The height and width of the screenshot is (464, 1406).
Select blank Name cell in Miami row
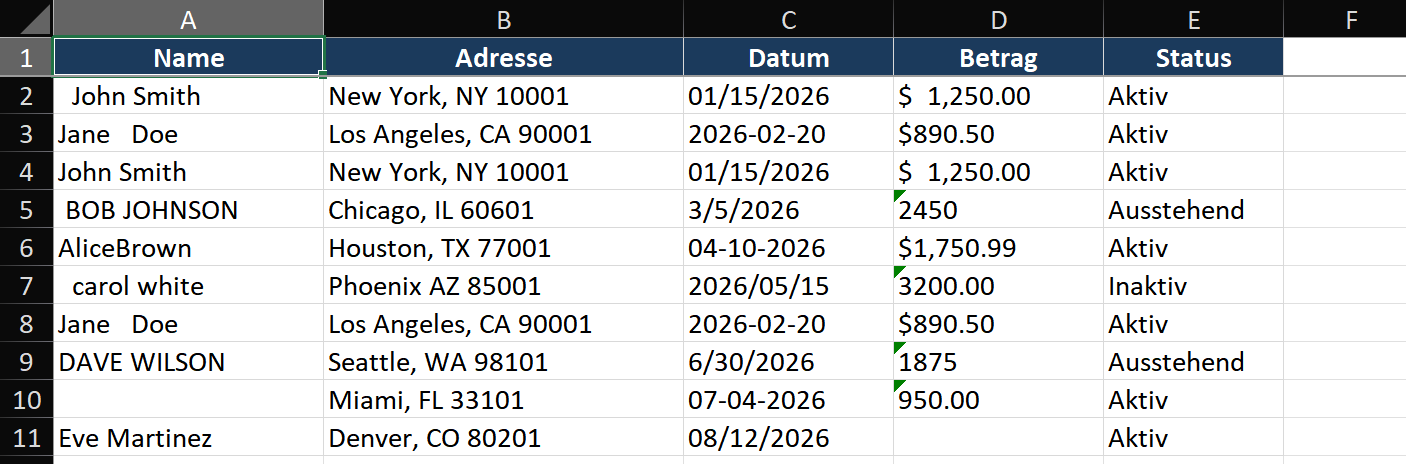point(188,399)
